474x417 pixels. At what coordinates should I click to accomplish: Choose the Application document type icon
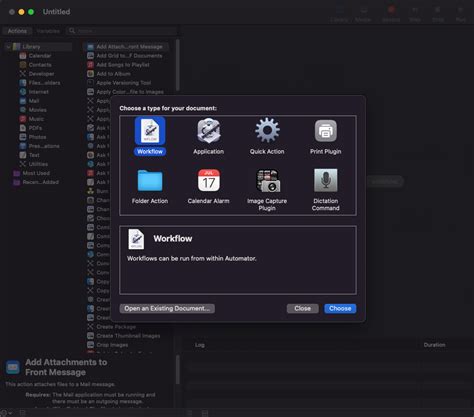[208, 131]
